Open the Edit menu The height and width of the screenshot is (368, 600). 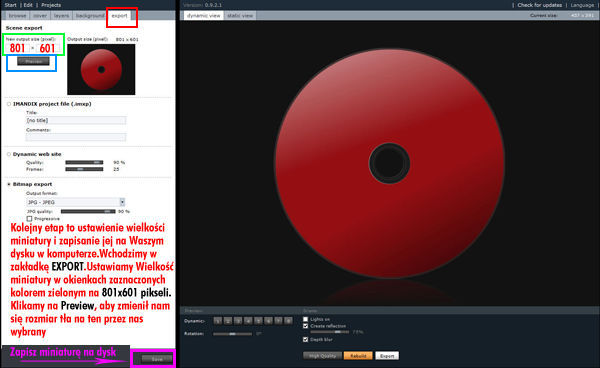pyautogui.click(x=28, y=5)
